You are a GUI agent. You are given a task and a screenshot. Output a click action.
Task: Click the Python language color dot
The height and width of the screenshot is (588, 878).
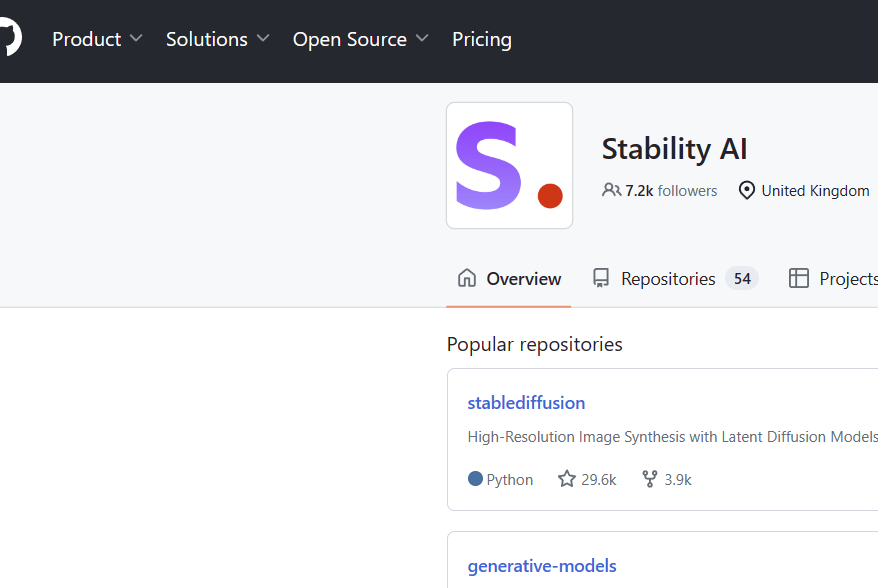(475, 479)
